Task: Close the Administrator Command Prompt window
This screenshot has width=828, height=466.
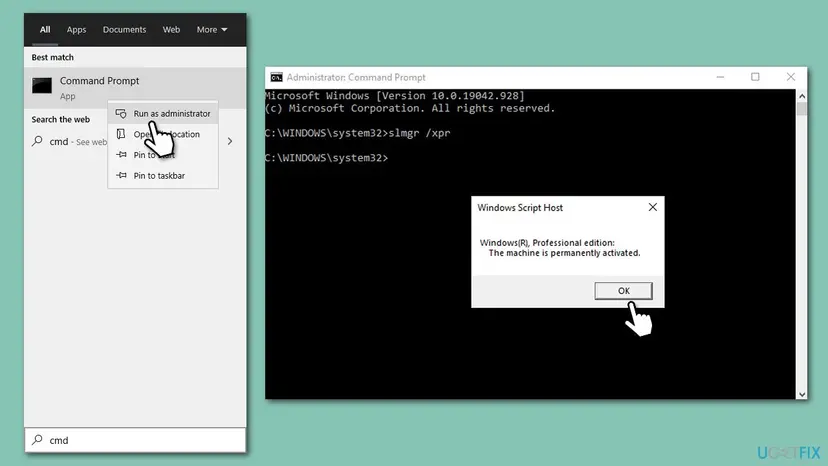Action: pyautogui.click(x=791, y=77)
